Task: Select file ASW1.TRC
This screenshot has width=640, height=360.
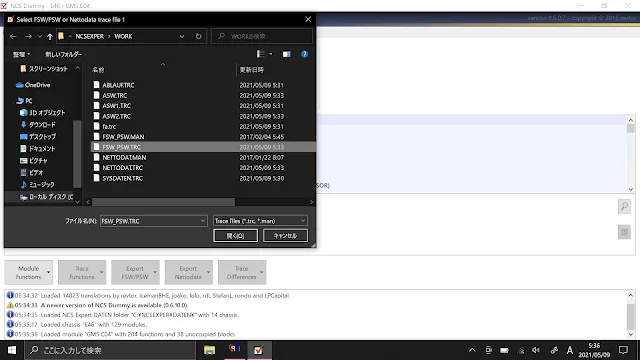Action: (x=117, y=105)
